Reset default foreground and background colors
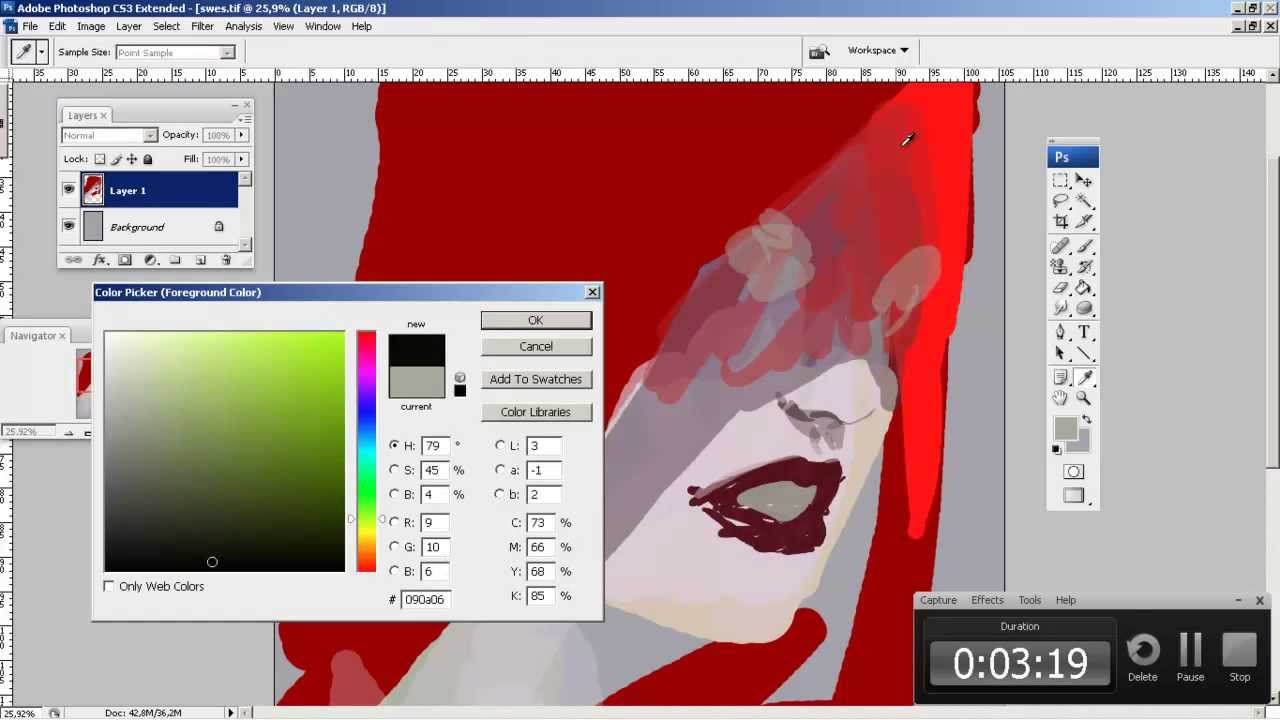This screenshot has height=720, width=1280. coord(1056,450)
